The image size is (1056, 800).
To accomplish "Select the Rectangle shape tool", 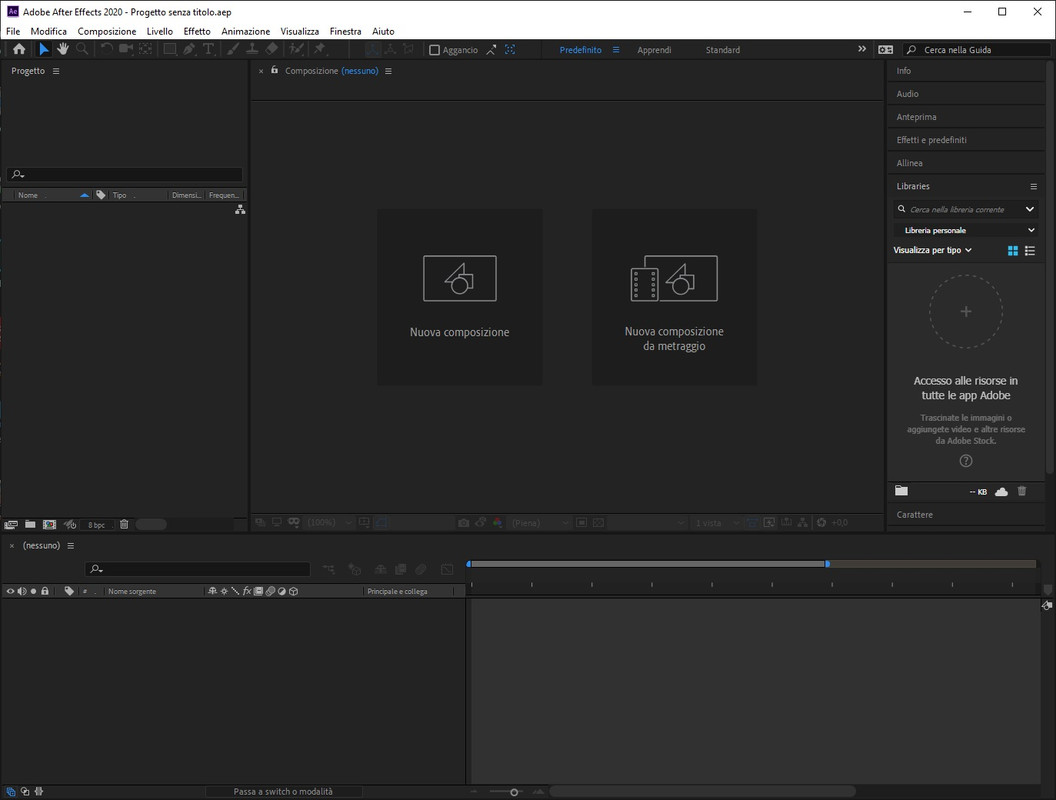I will (170, 49).
